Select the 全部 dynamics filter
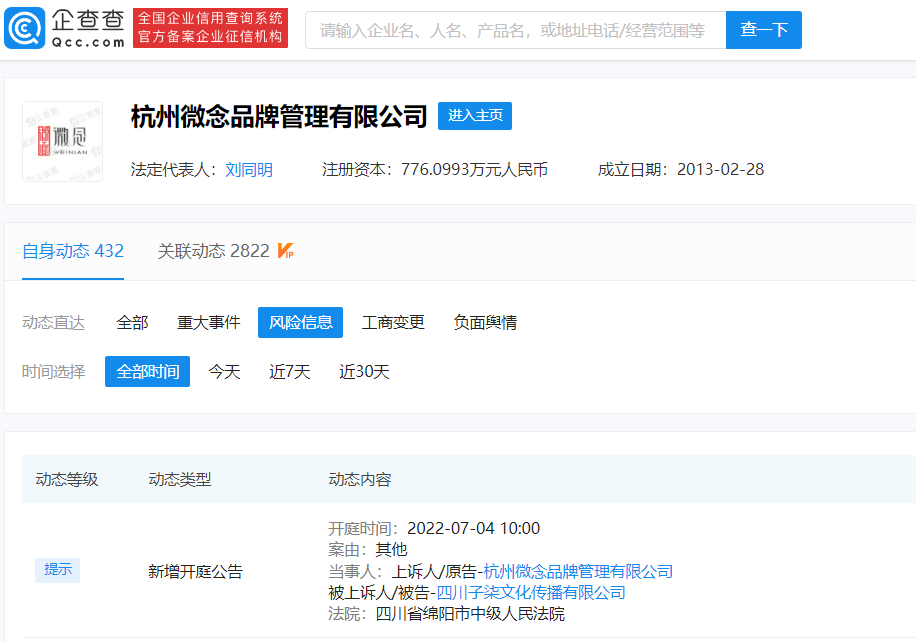916x642 pixels. [x=133, y=322]
